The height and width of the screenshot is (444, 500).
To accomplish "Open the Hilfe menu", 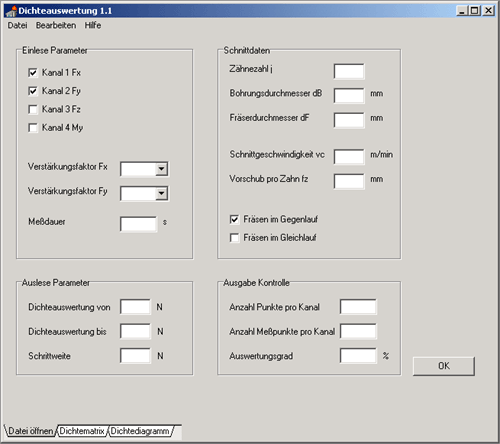I will tap(93, 25).
